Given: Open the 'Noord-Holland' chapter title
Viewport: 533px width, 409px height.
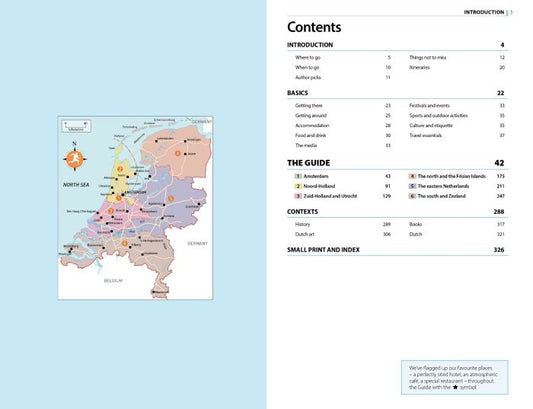Looking at the screenshot, I should click(x=319, y=186).
